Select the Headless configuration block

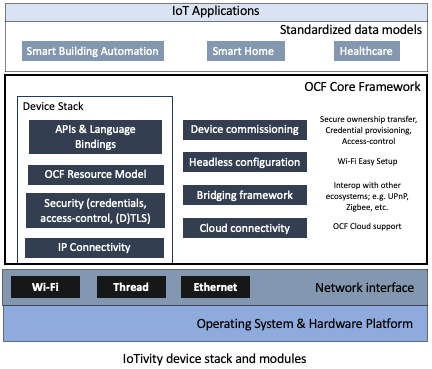245,162
